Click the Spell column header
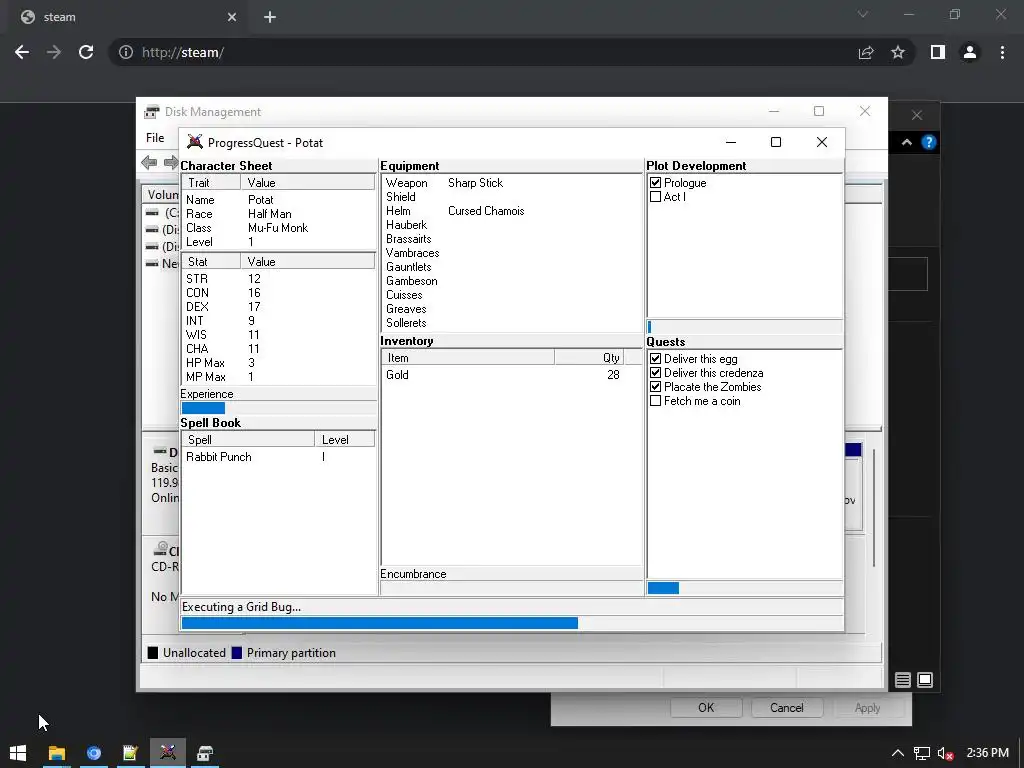Image resolution: width=1024 pixels, height=768 pixels. (x=248, y=440)
